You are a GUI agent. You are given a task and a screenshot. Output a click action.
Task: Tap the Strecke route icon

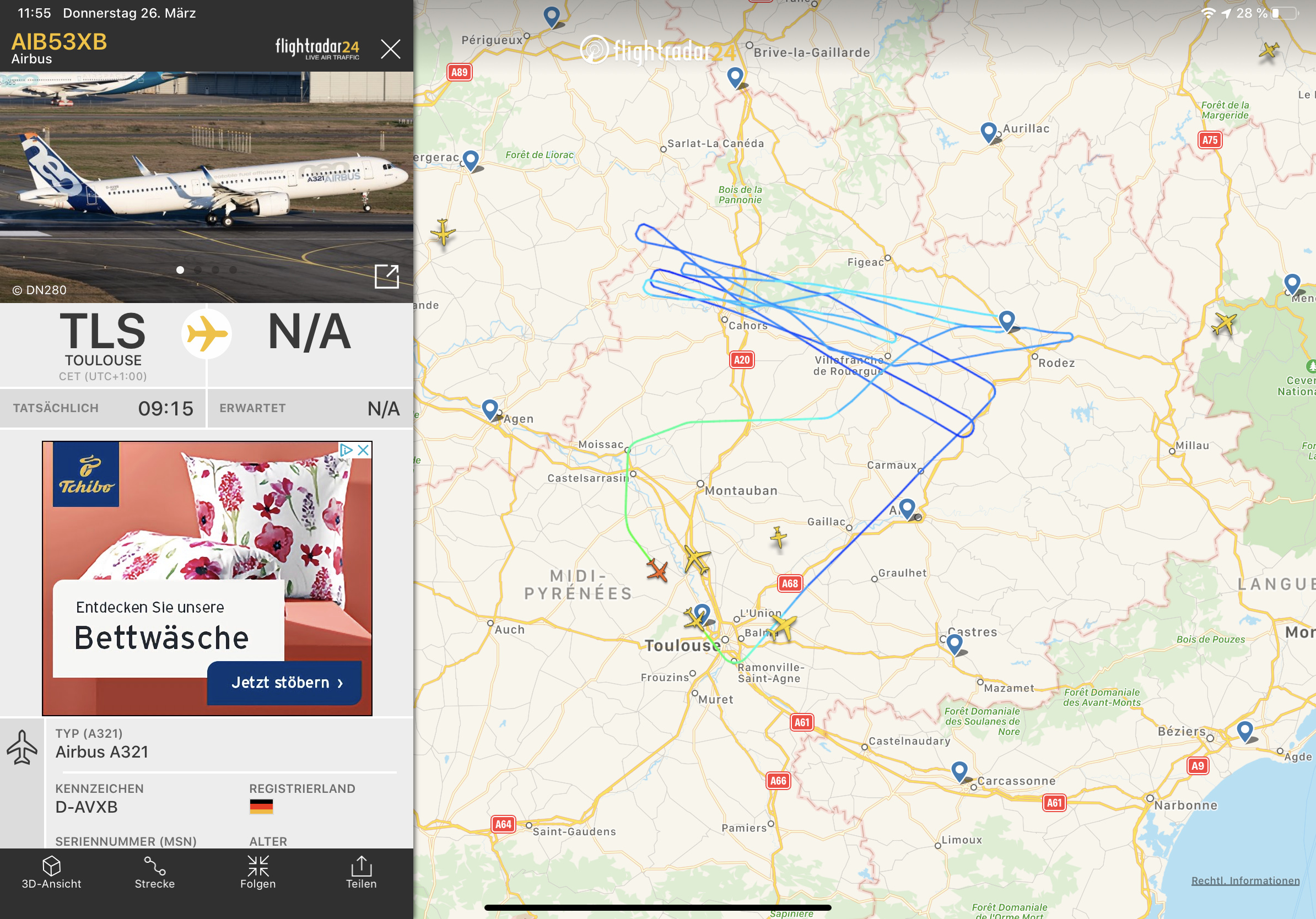(155, 872)
